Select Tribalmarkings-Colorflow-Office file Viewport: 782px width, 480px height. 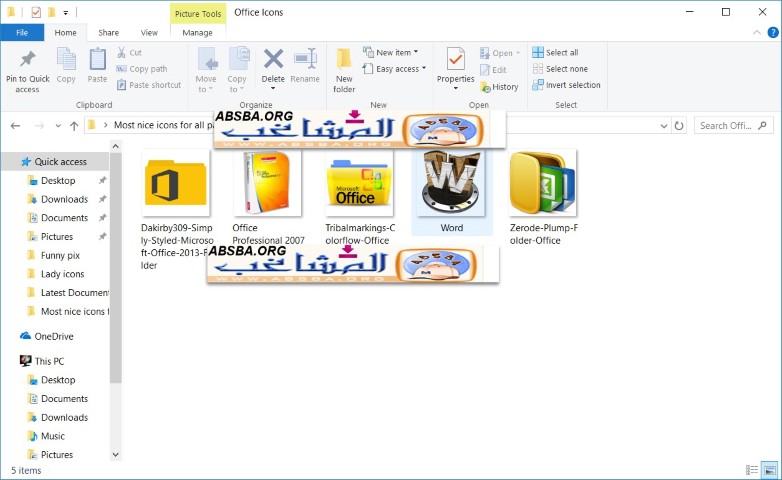360,197
